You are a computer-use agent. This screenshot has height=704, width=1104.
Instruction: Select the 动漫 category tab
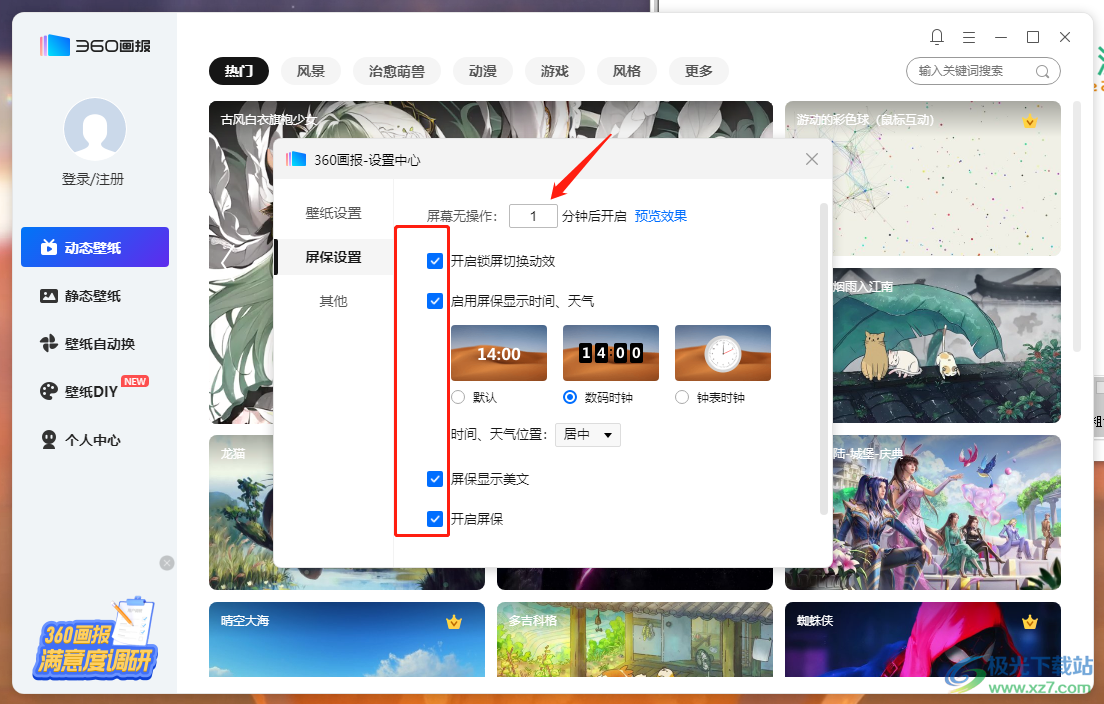coord(483,71)
